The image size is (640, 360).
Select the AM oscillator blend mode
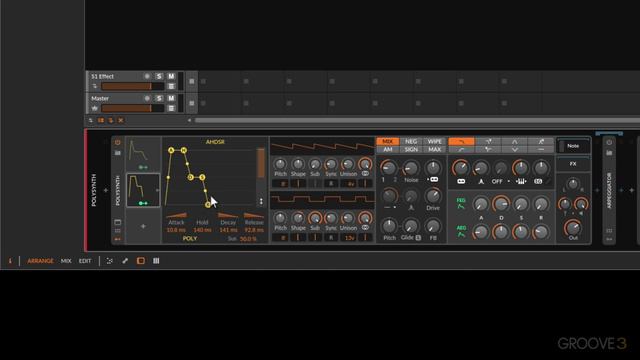(388, 149)
